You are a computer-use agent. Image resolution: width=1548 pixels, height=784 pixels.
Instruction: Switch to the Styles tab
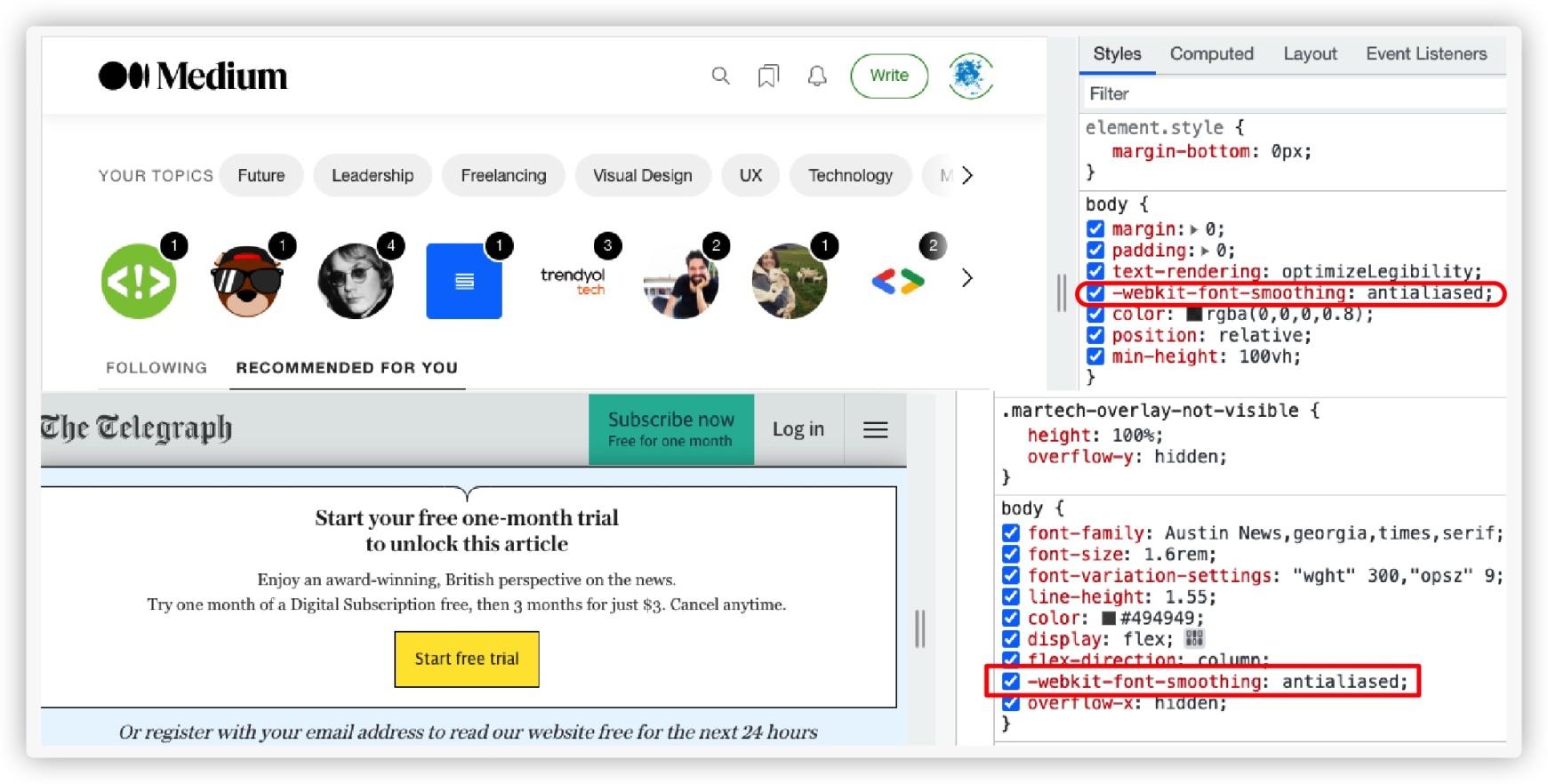tap(1117, 54)
